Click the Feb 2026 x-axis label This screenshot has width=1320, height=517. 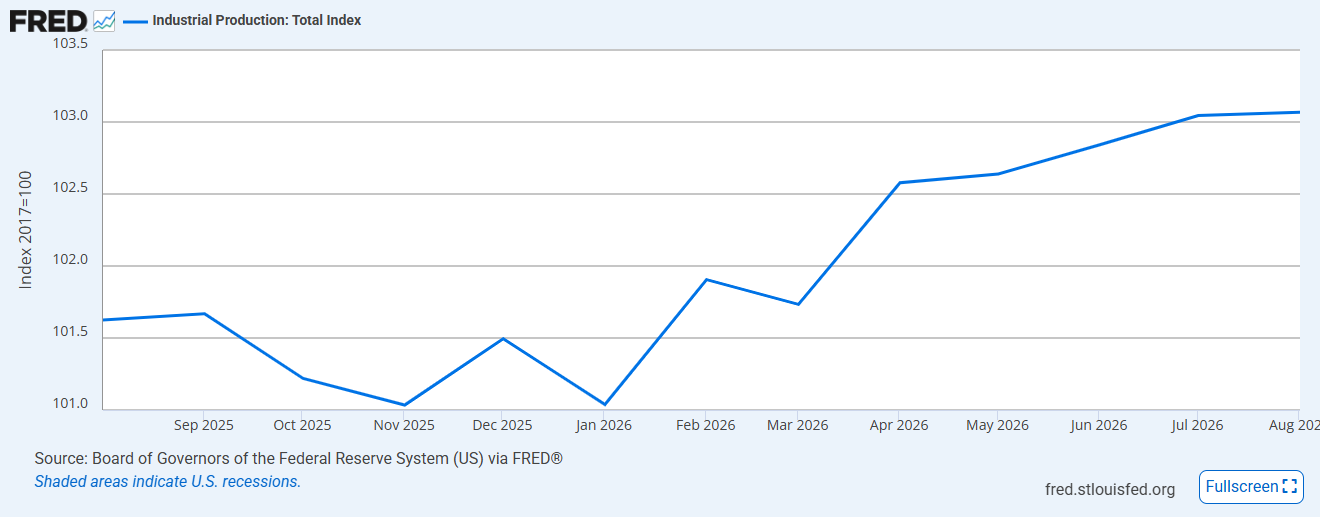(x=705, y=425)
